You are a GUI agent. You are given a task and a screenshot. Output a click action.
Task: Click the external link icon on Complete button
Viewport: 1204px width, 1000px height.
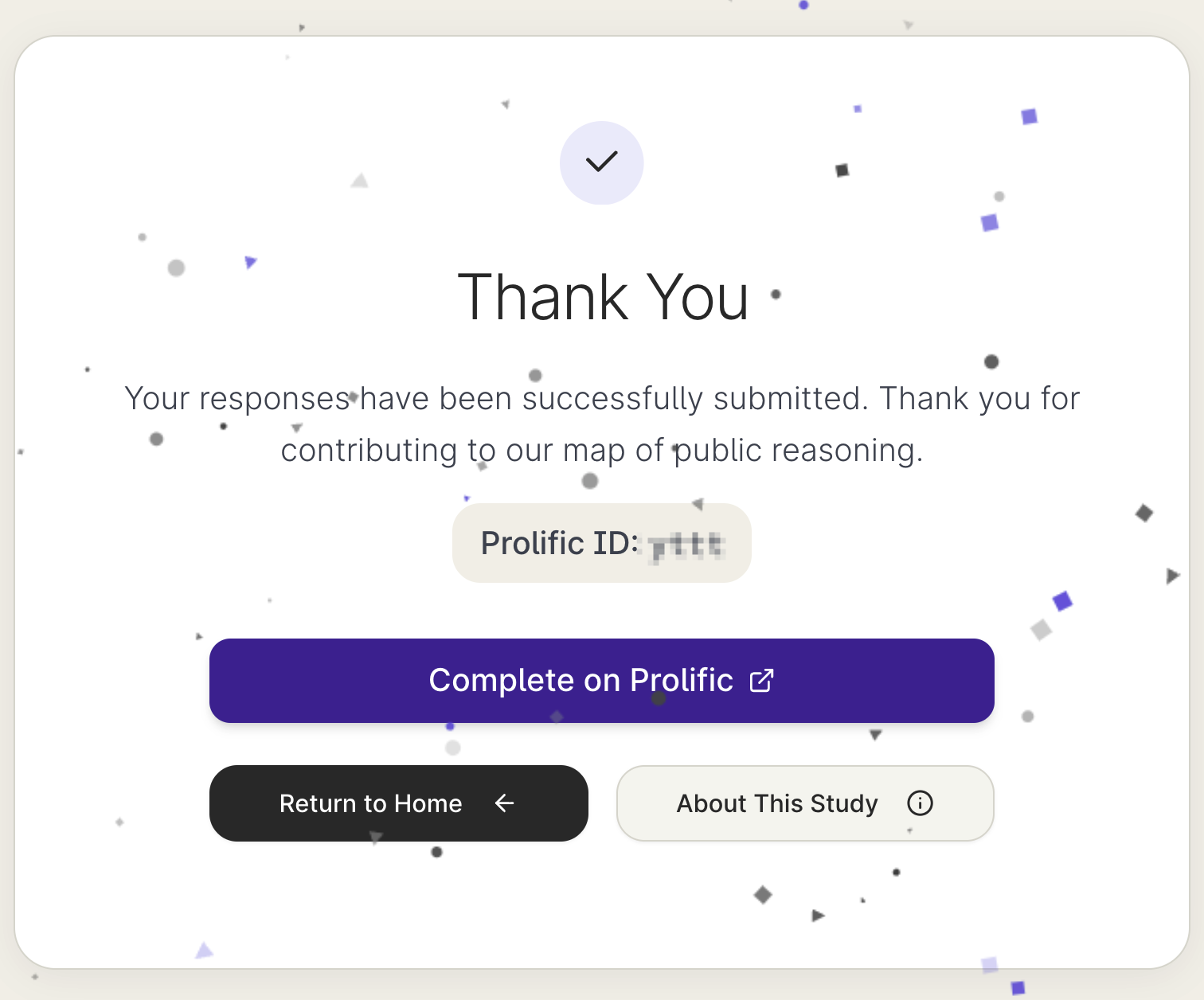tap(761, 681)
